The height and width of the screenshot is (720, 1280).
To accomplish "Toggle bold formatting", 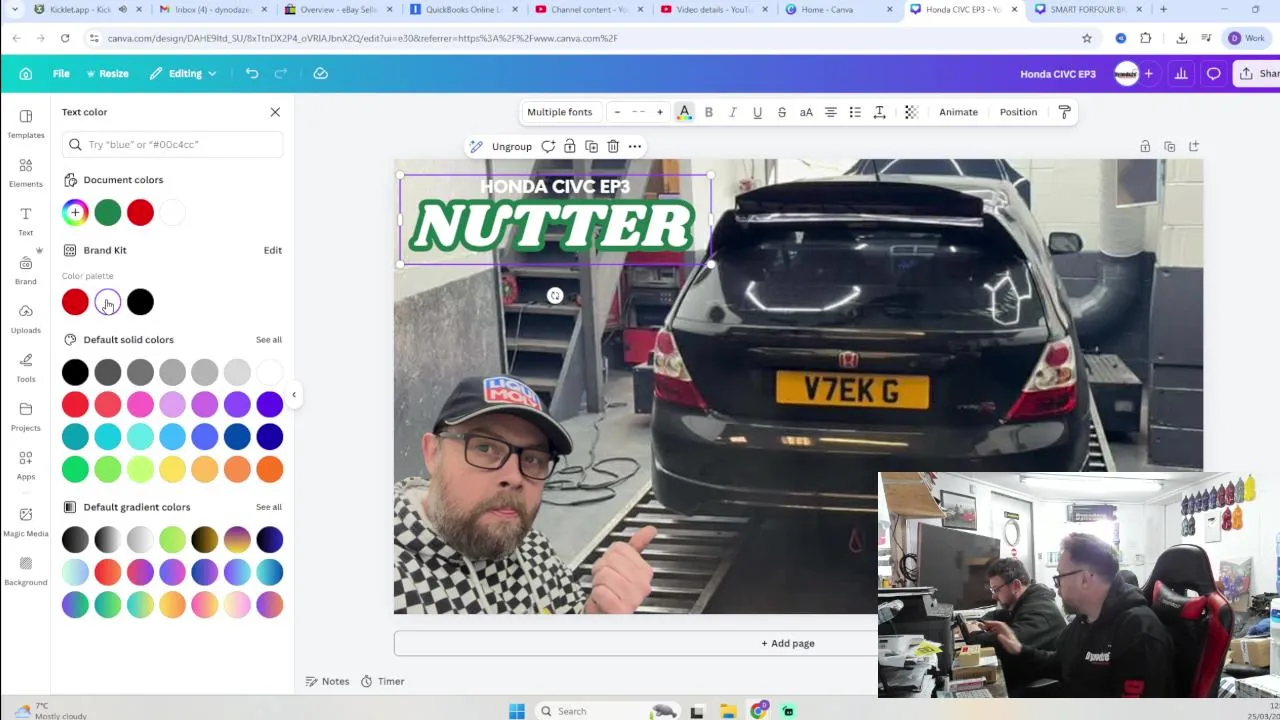I will pos(709,112).
